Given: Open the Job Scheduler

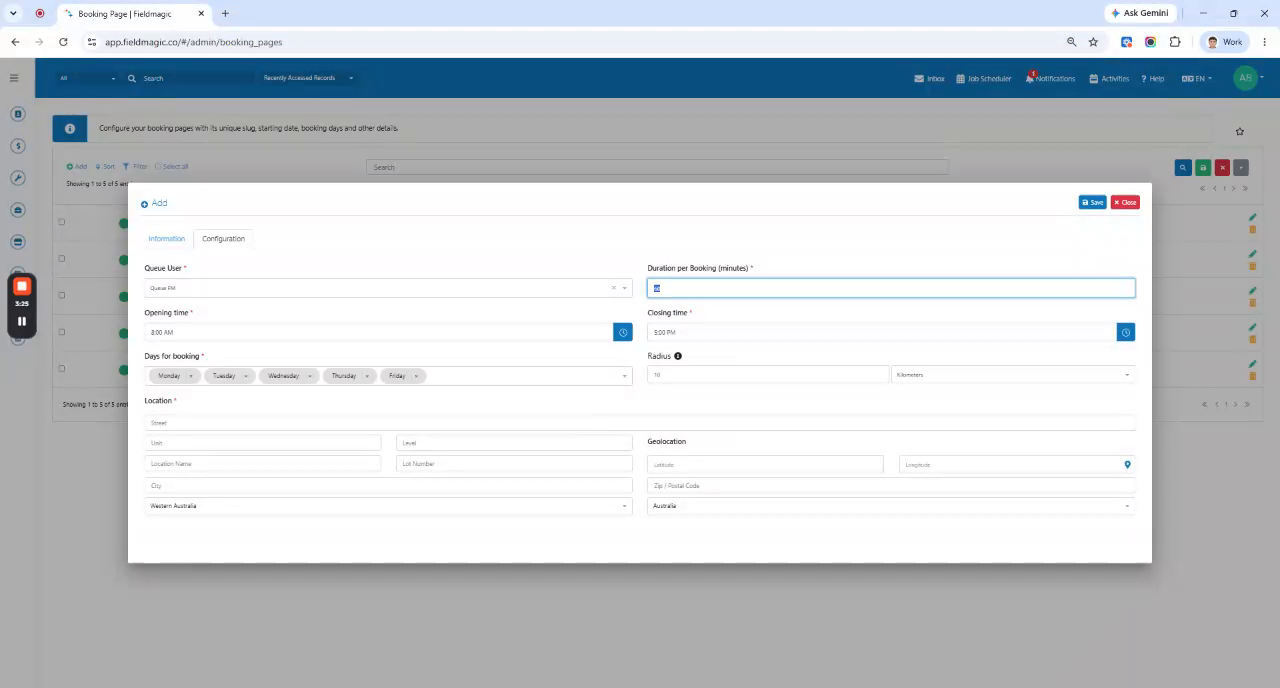Looking at the screenshot, I should point(984,78).
